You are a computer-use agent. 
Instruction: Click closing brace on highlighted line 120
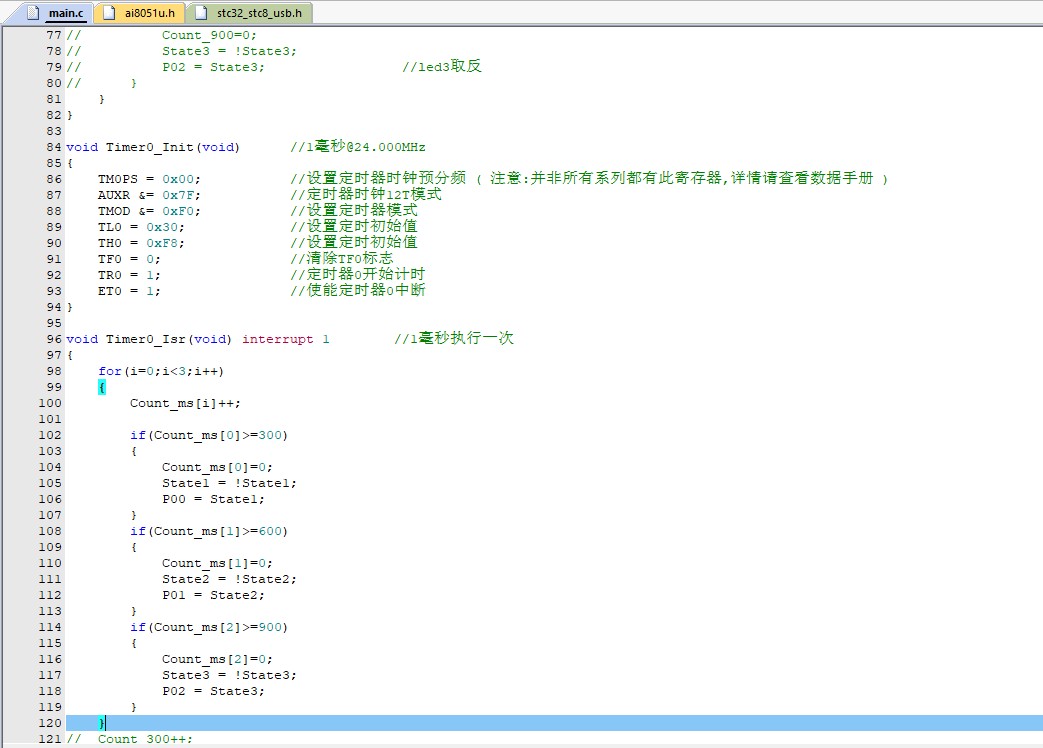click(x=102, y=723)
